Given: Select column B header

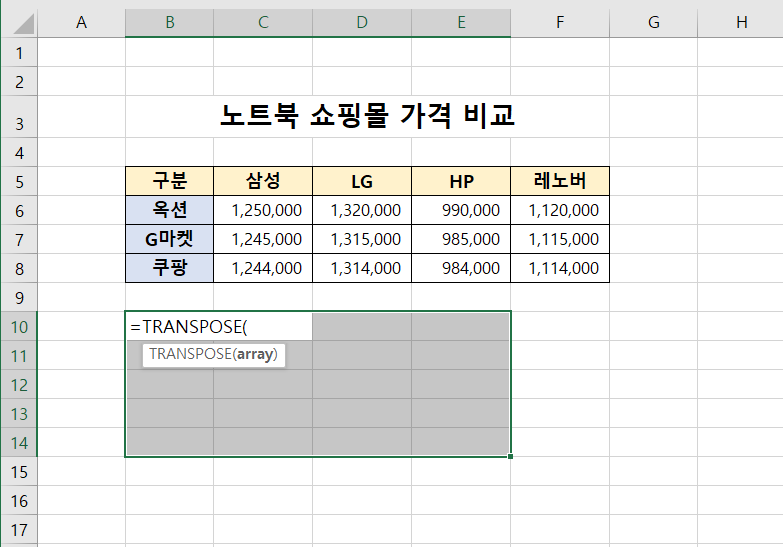Looking at the screenshot, I should (169, 22).
